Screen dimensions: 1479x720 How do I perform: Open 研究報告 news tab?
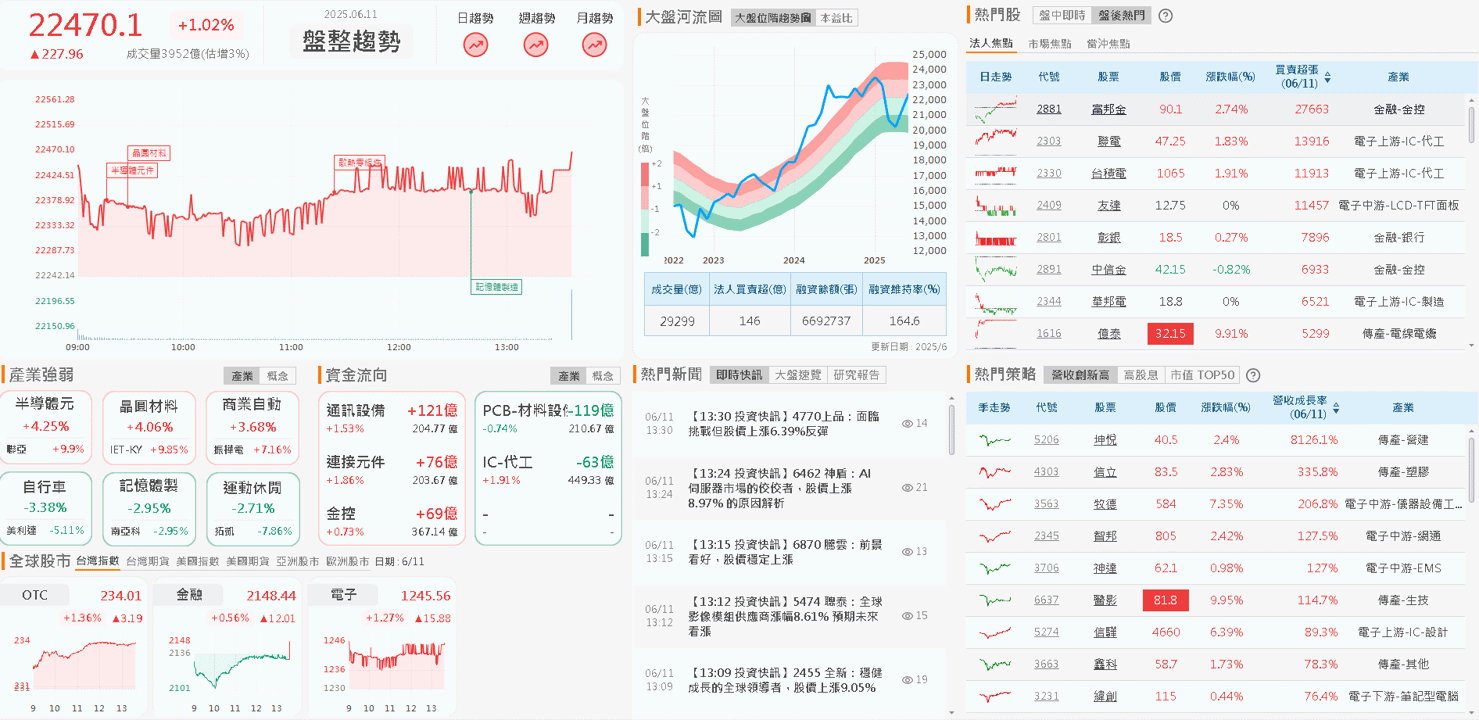[x=857, y=375]
